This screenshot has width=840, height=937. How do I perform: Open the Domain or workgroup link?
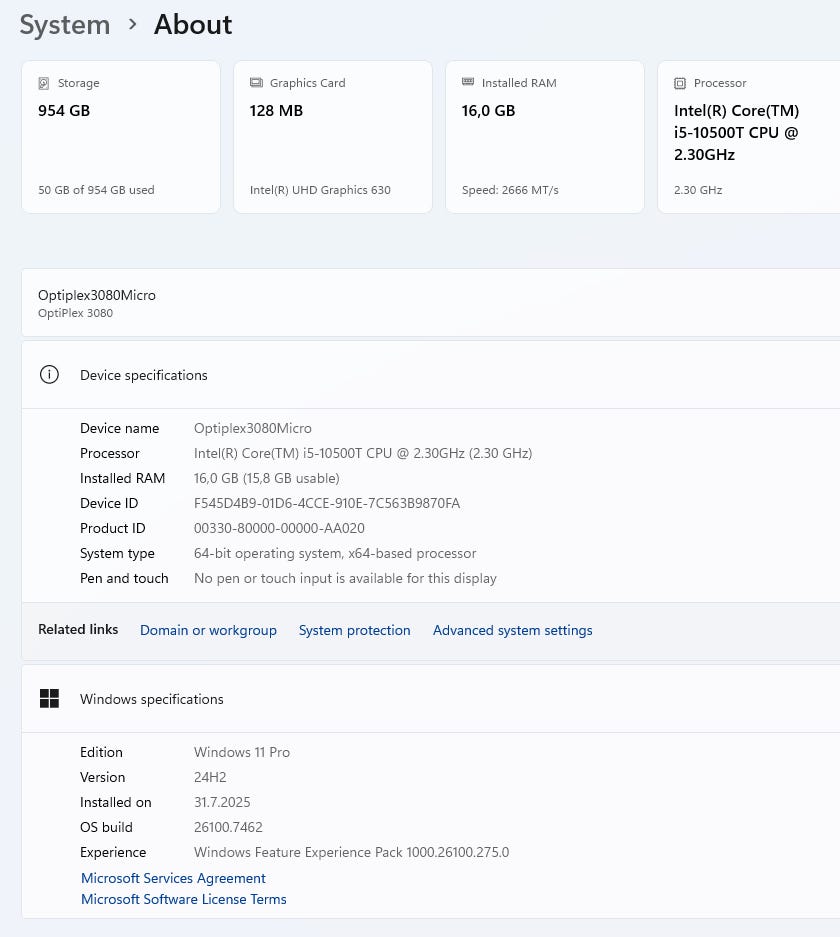click(x=208, y=630)
